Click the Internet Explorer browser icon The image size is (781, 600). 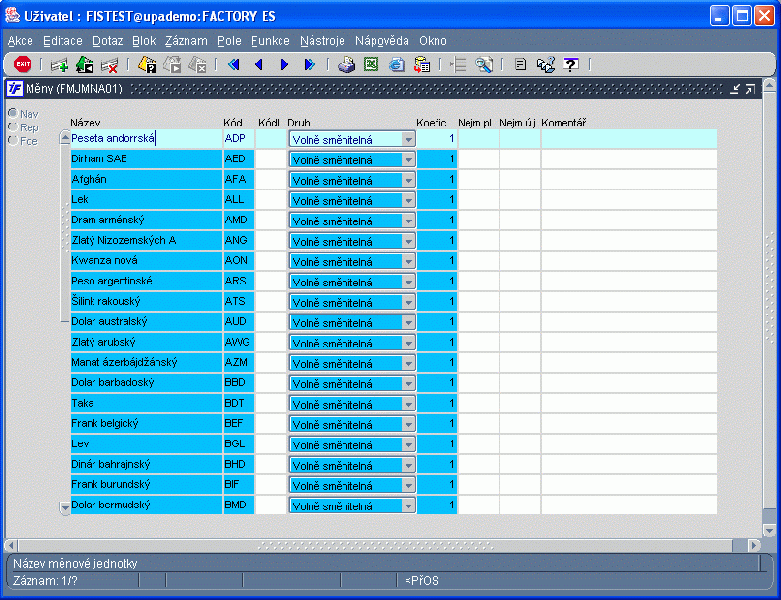click(397, 65)
